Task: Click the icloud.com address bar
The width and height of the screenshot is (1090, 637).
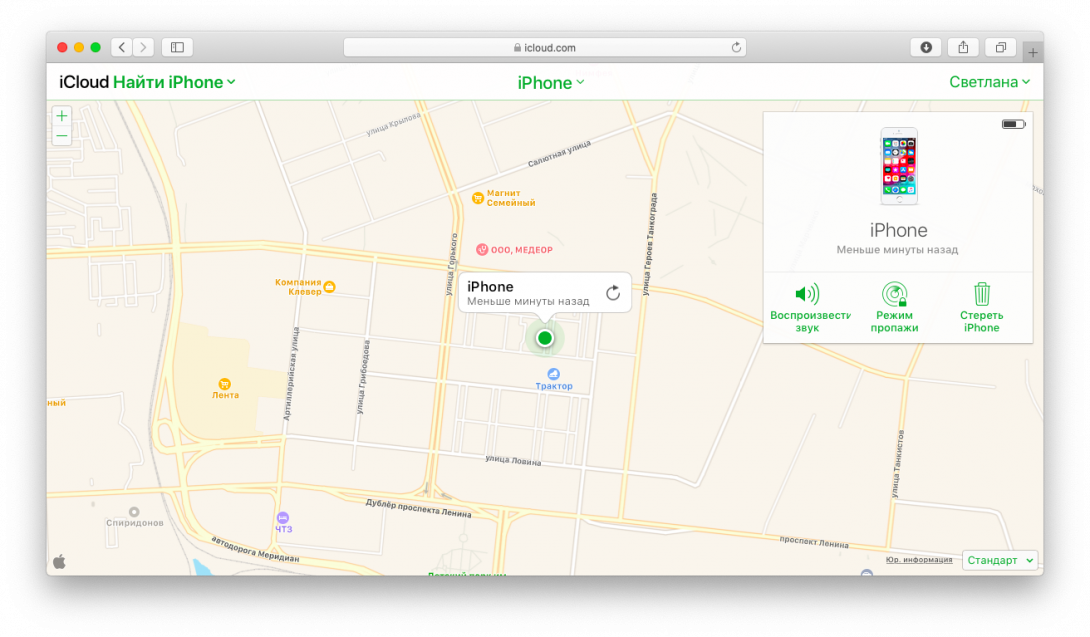Action: pos(545,47)
